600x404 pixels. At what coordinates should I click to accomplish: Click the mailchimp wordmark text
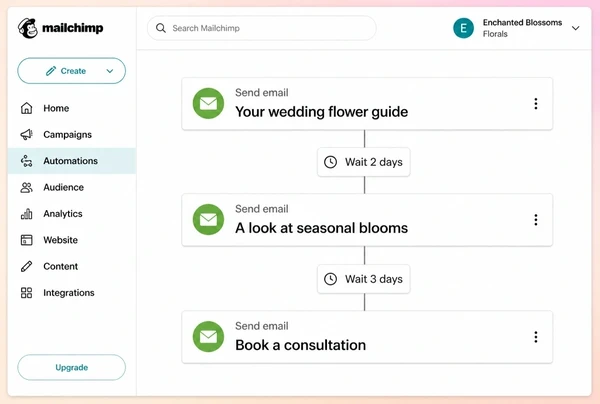(73, 28)
